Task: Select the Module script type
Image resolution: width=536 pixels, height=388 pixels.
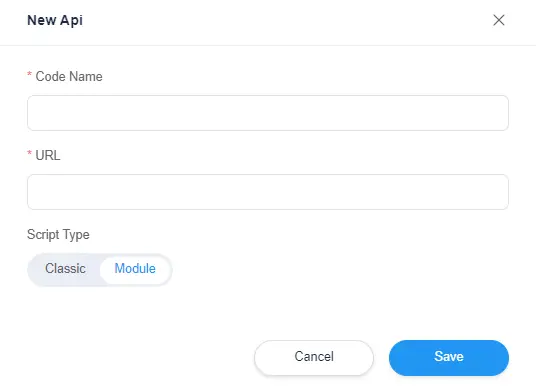Action: (x=135, y=269)
